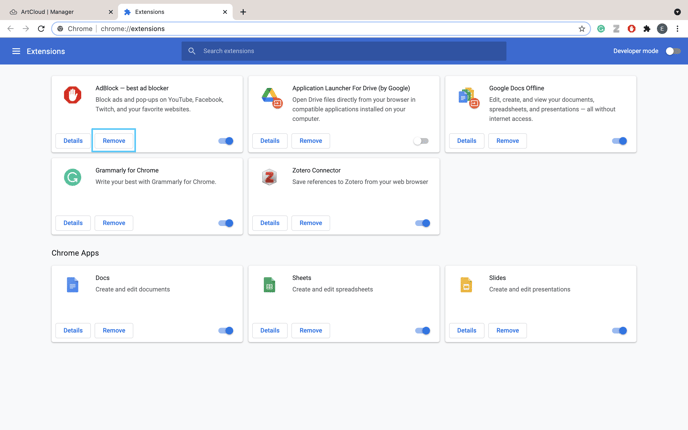The image size is (688, 430).
Task: Remove the Google Docs Offline extension
Action: pos(508,141)
